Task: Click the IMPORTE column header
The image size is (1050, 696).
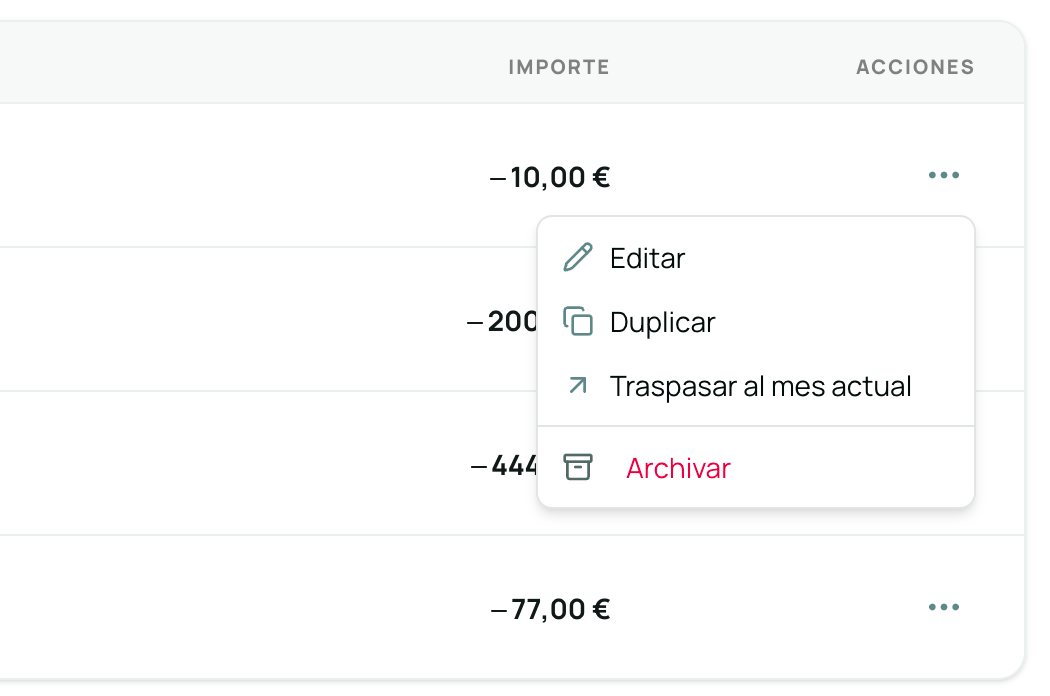Action: [x=558, y=67]
